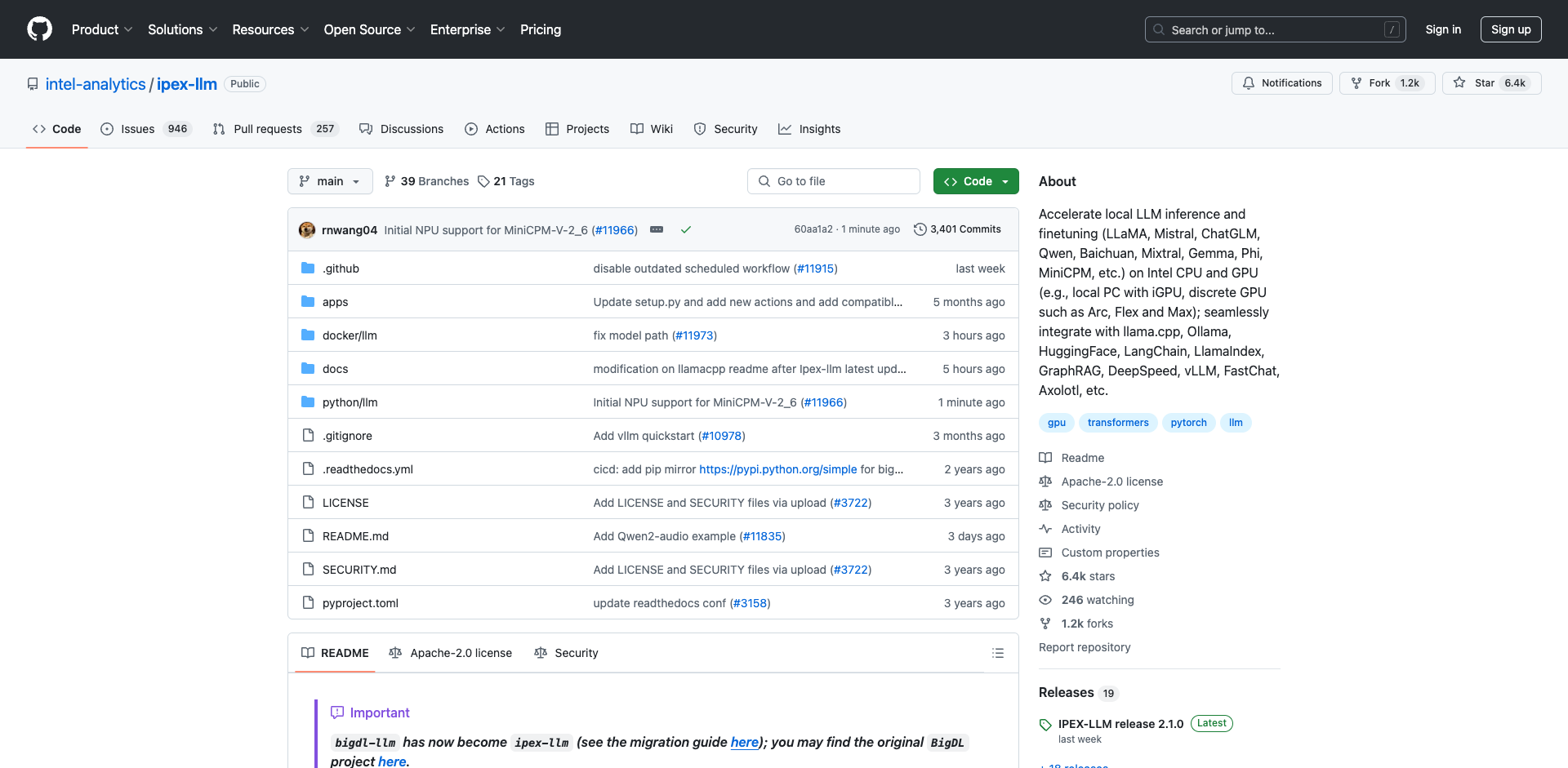The width and height of the screenshot is (1568, 768).
Task: Click the fork icon in Fork button
Action: 1356,83
